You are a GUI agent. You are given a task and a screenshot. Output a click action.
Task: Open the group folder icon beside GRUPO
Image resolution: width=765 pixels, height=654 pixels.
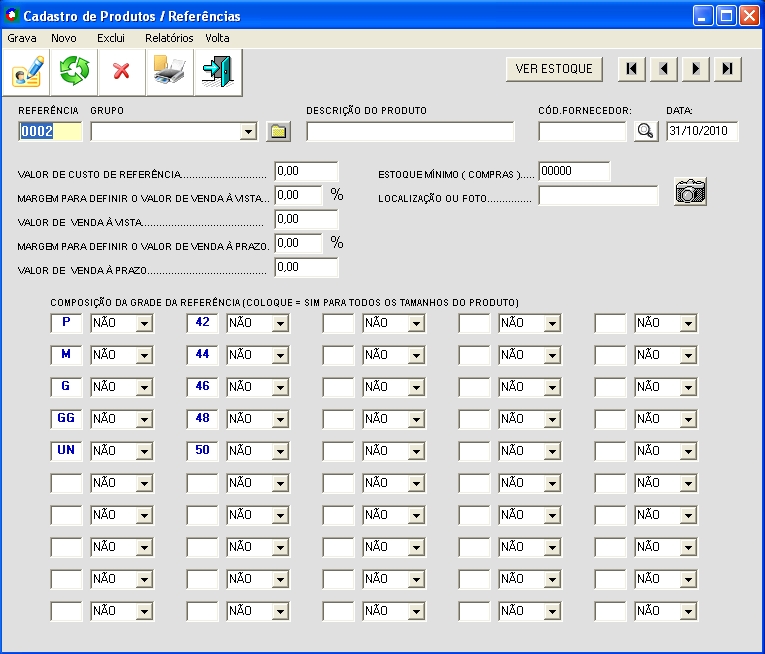coord(279,131)
